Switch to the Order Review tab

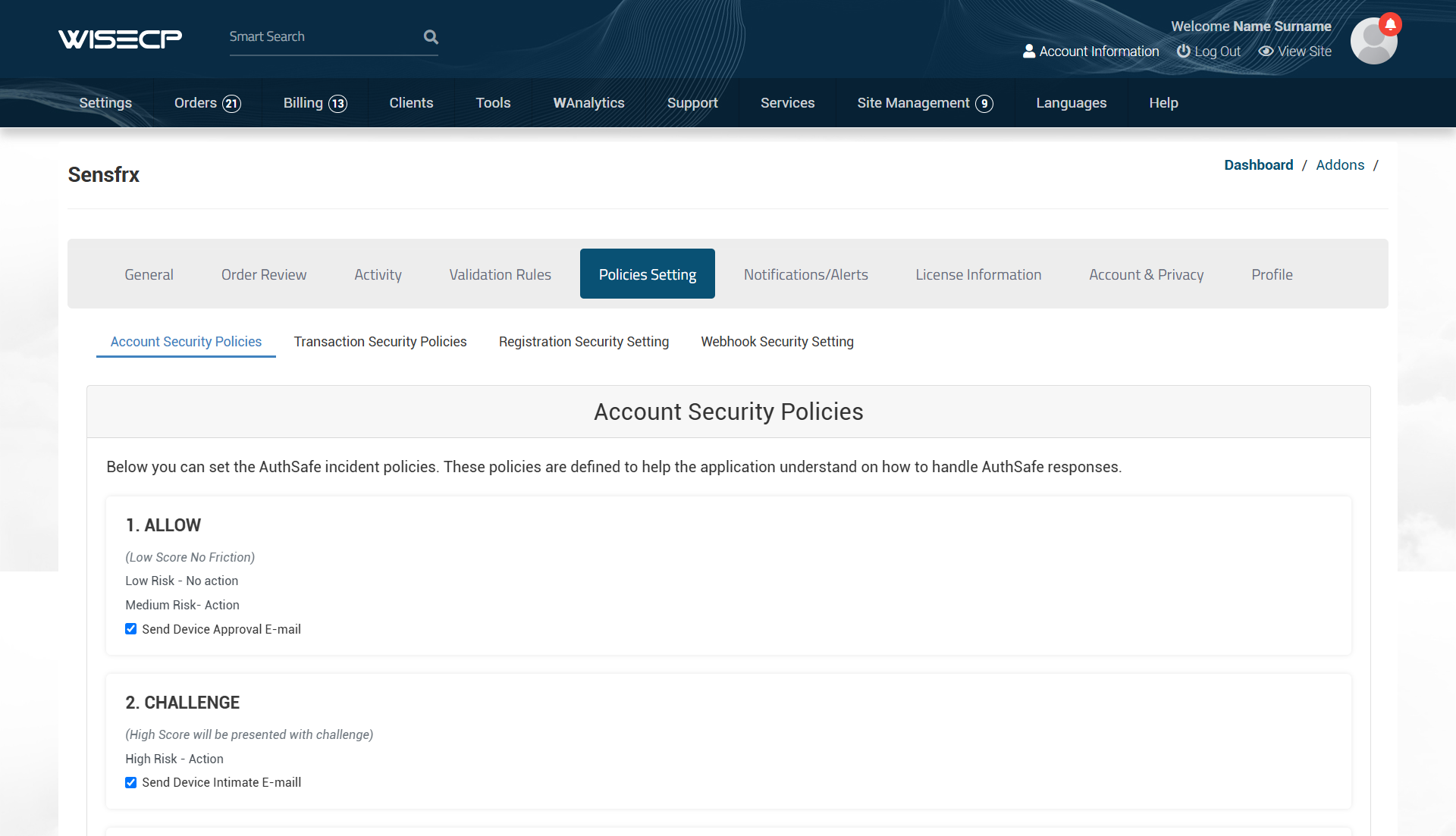(264, 274)
